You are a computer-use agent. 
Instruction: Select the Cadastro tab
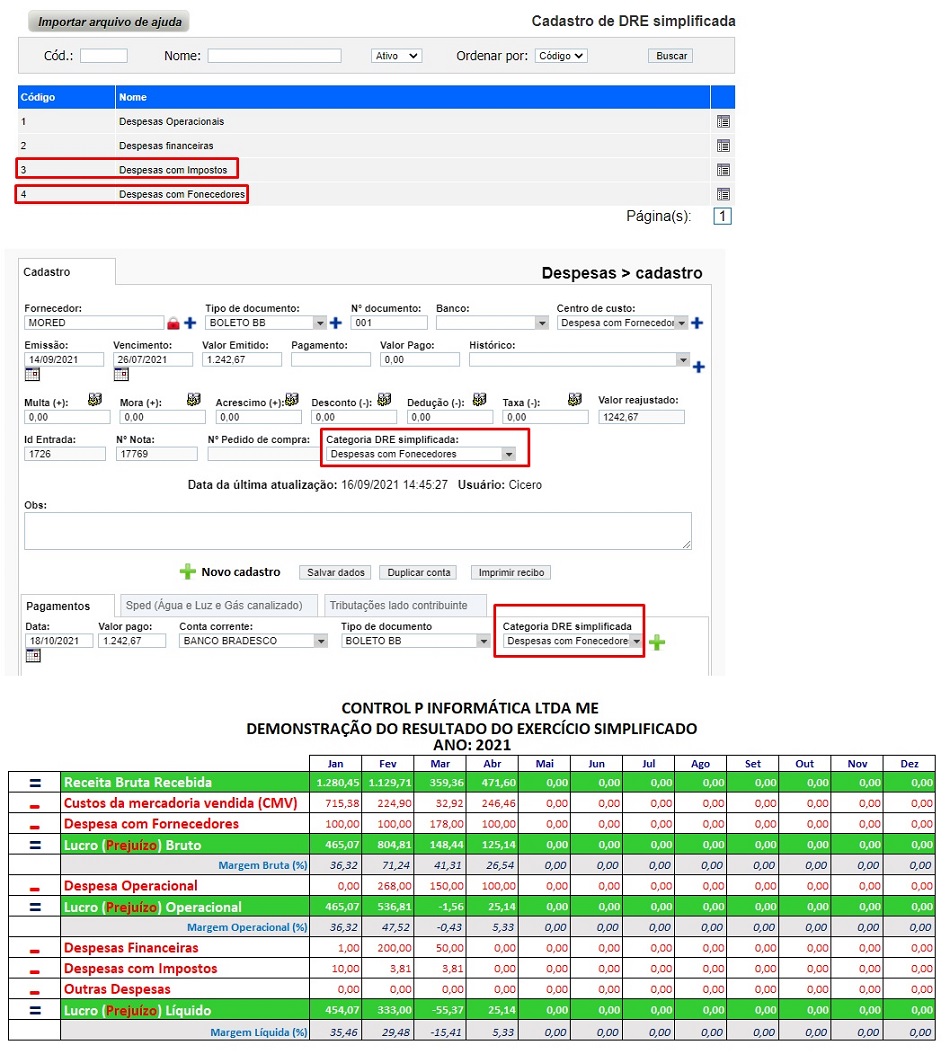click(67, 272)
